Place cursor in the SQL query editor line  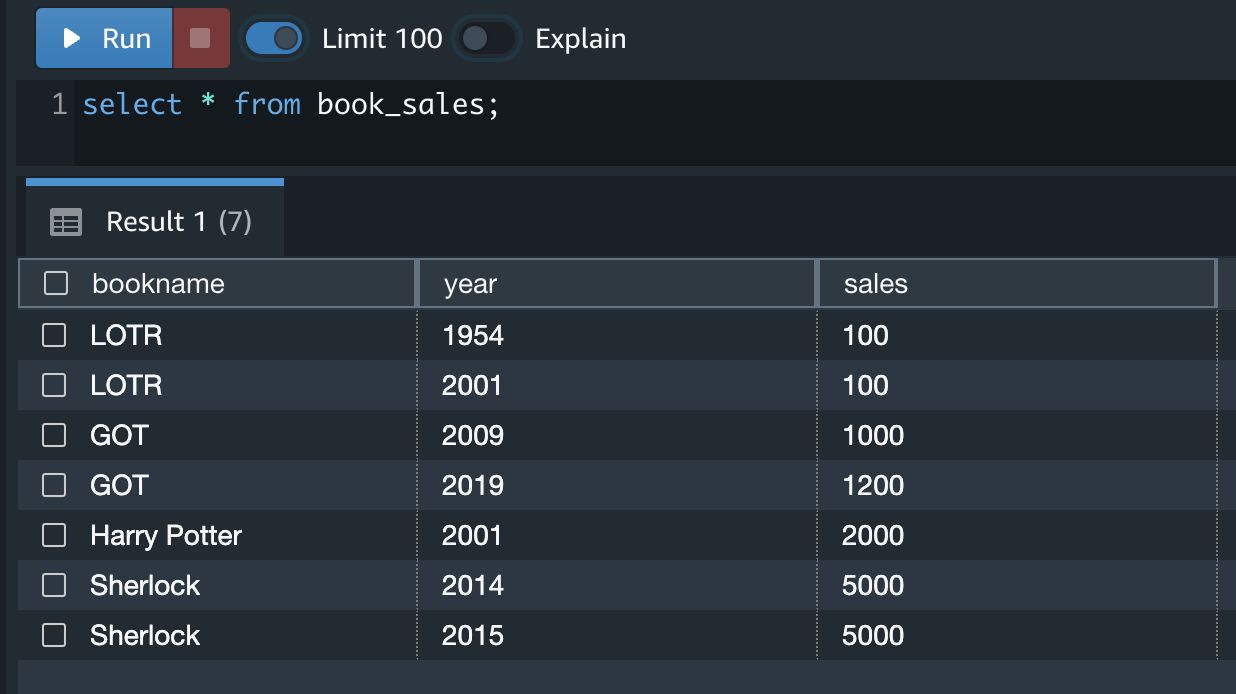pos(600,105)
